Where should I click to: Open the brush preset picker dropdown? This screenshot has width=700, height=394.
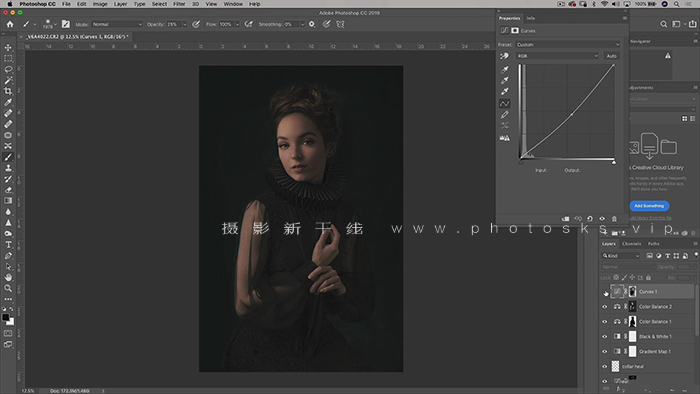pyautogui.click(x=55, y=24)
